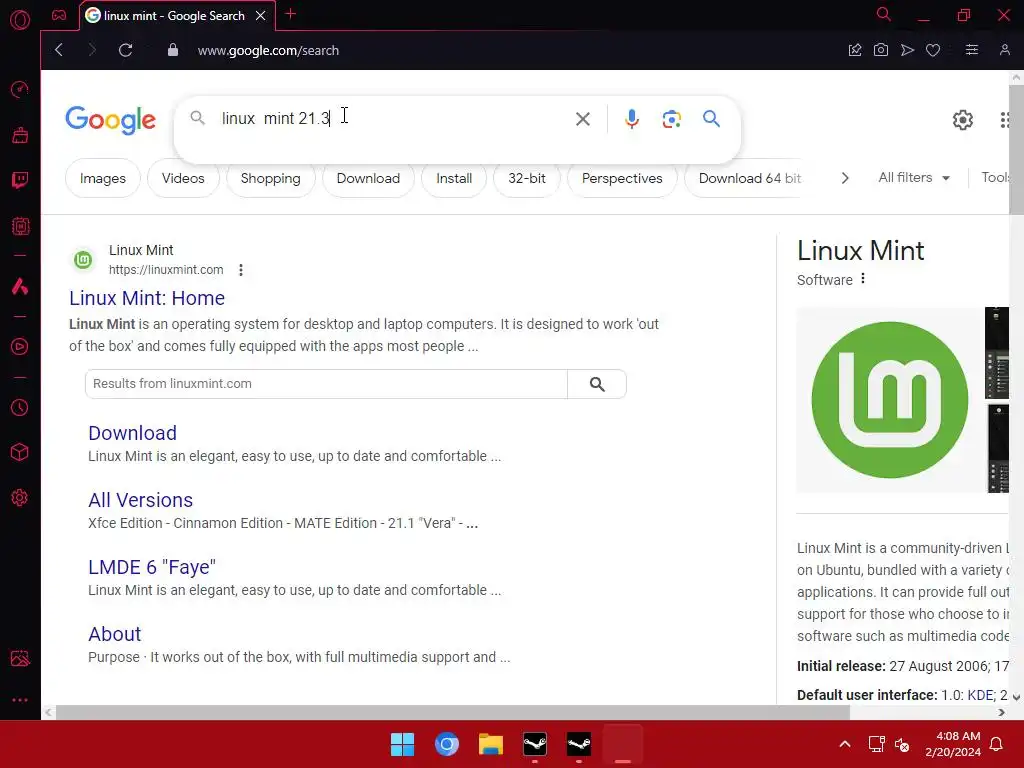Image resolution: width=1024 pixels, height=768 pixels.
Task: Open GX Cleaner chip icon in sidebar
Action: pyautogui.click(x=20, y=226)
